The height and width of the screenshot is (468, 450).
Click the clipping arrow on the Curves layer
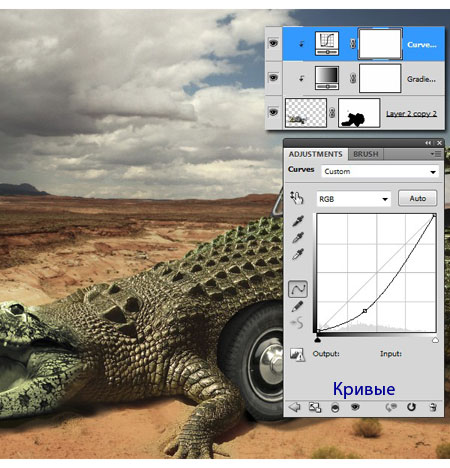coord(302,44)
